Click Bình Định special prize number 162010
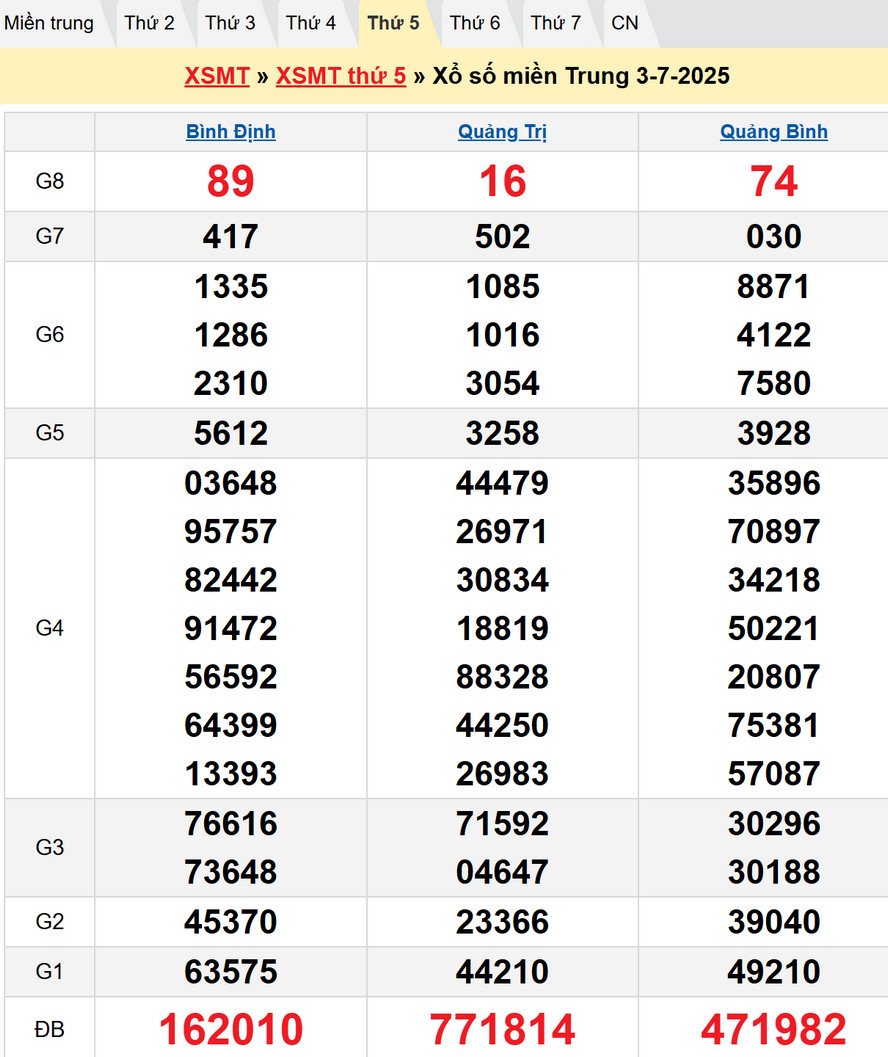Screen dimensions: 888x1057 [231, 1029]
